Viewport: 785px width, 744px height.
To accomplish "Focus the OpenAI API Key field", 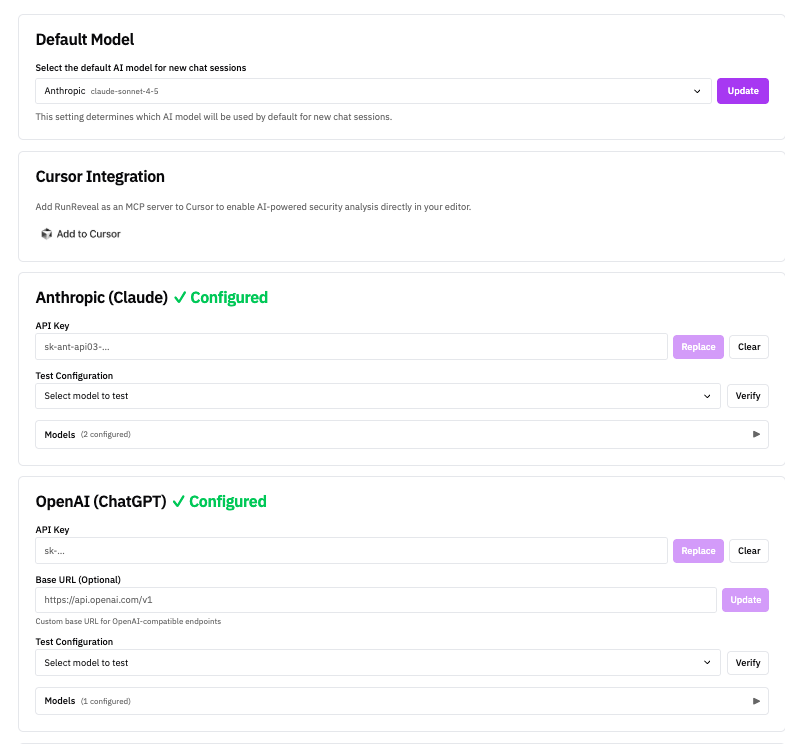I will (x=351, y=551).
